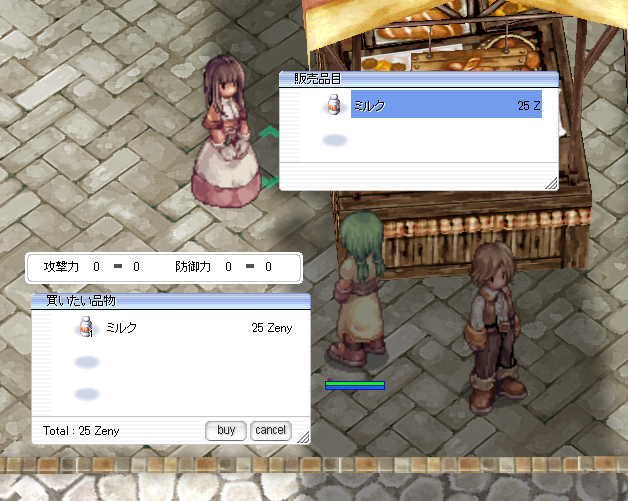Click the 攻撃力 stat label
Image resolution: width=628 pixels, height=501 pixels.
coord(61,267)
